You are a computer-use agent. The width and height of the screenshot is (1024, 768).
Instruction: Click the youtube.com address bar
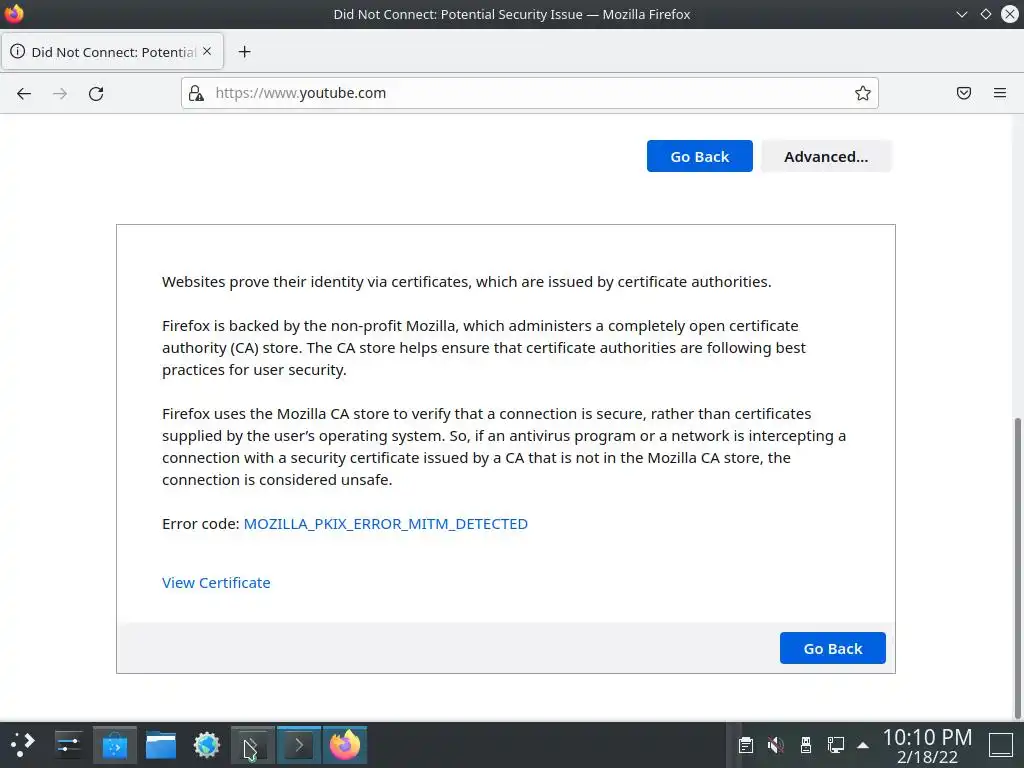(x=529, y=93)
